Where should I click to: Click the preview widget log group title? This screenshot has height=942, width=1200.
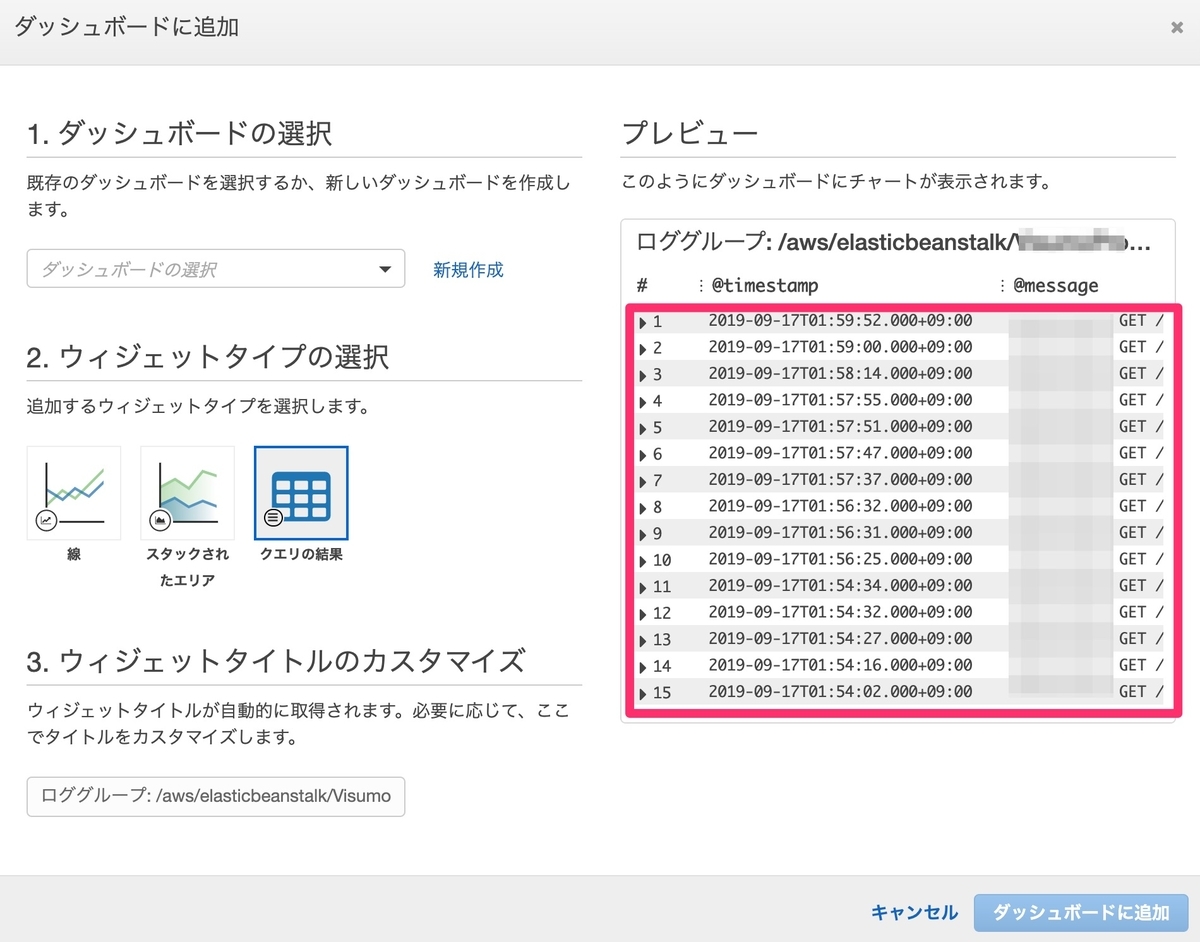(x=894, y=243)
